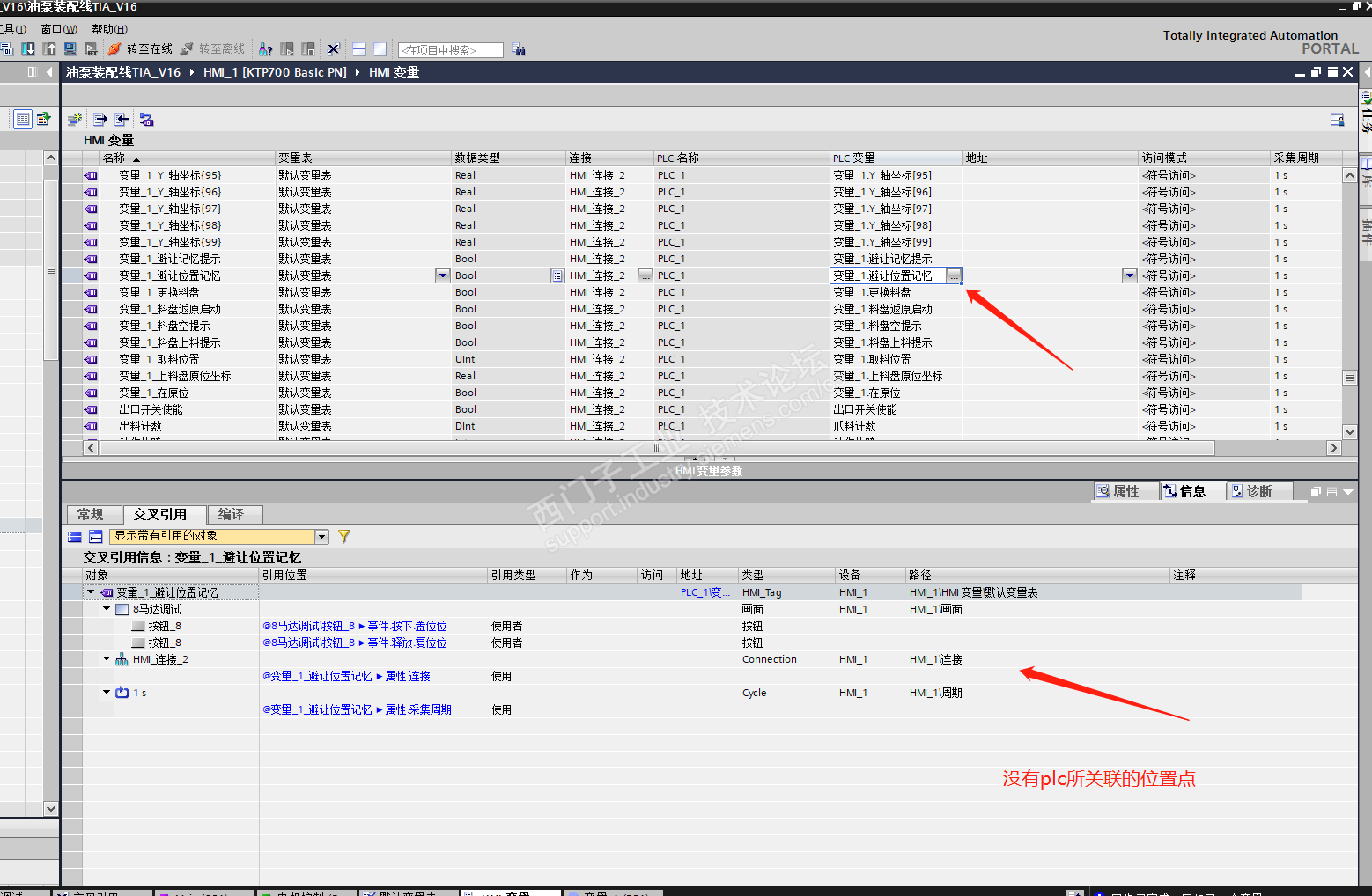Click the tag table scroll left arrow

pyautogui.click(x=91, y=448)
